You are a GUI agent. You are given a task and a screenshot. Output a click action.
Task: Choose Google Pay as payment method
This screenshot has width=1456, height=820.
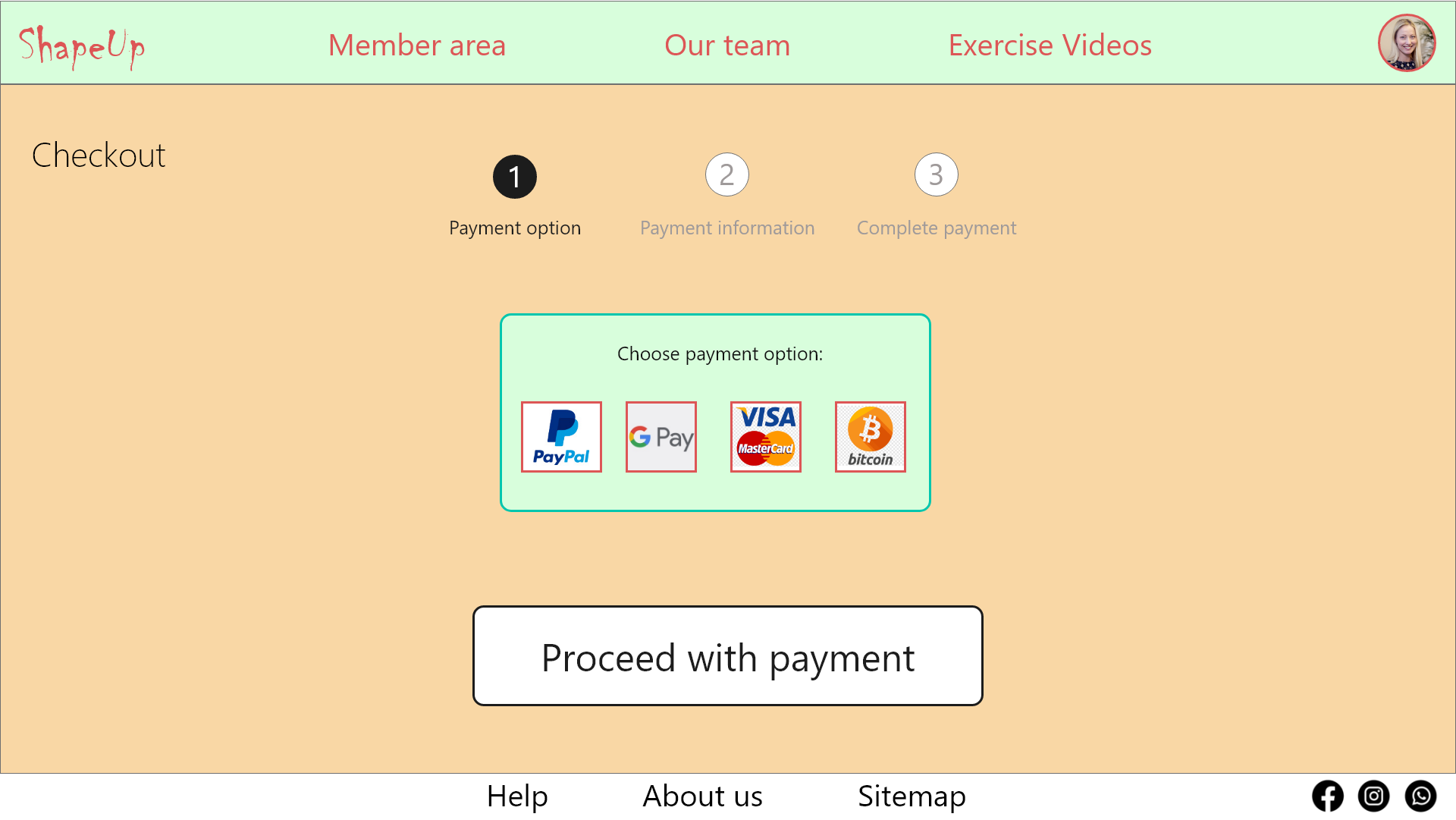[x=661, y=437]
